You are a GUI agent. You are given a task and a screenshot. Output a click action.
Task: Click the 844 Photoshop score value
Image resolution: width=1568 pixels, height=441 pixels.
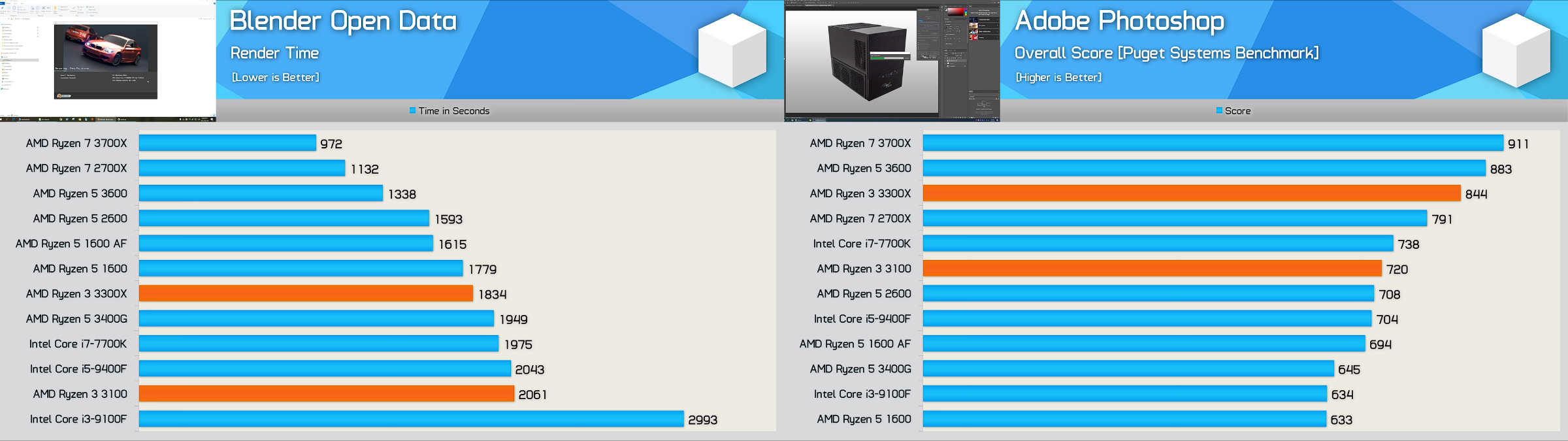(1477, 194)
